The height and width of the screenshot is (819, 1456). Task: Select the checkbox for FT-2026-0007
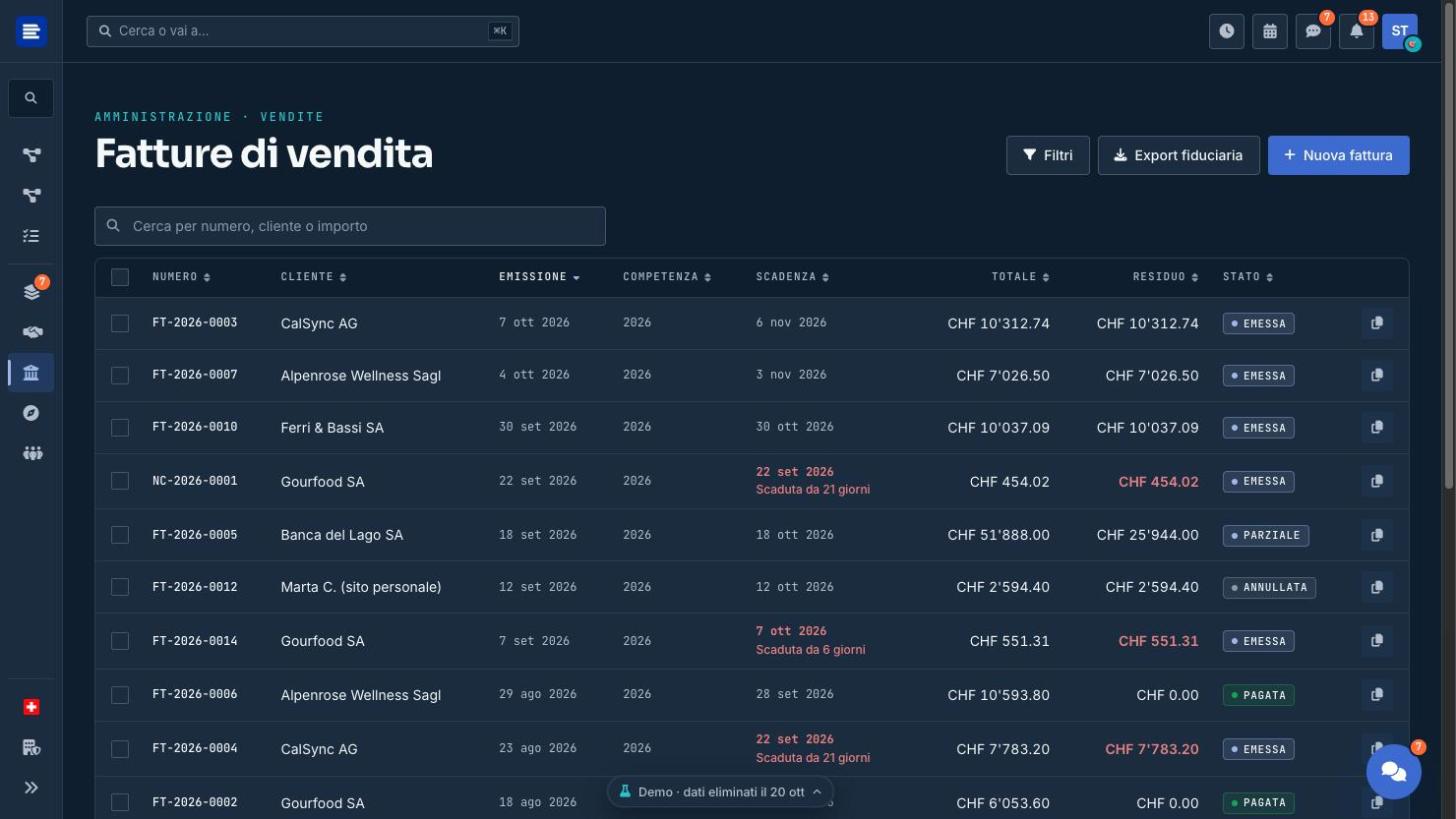coord(120,375)
